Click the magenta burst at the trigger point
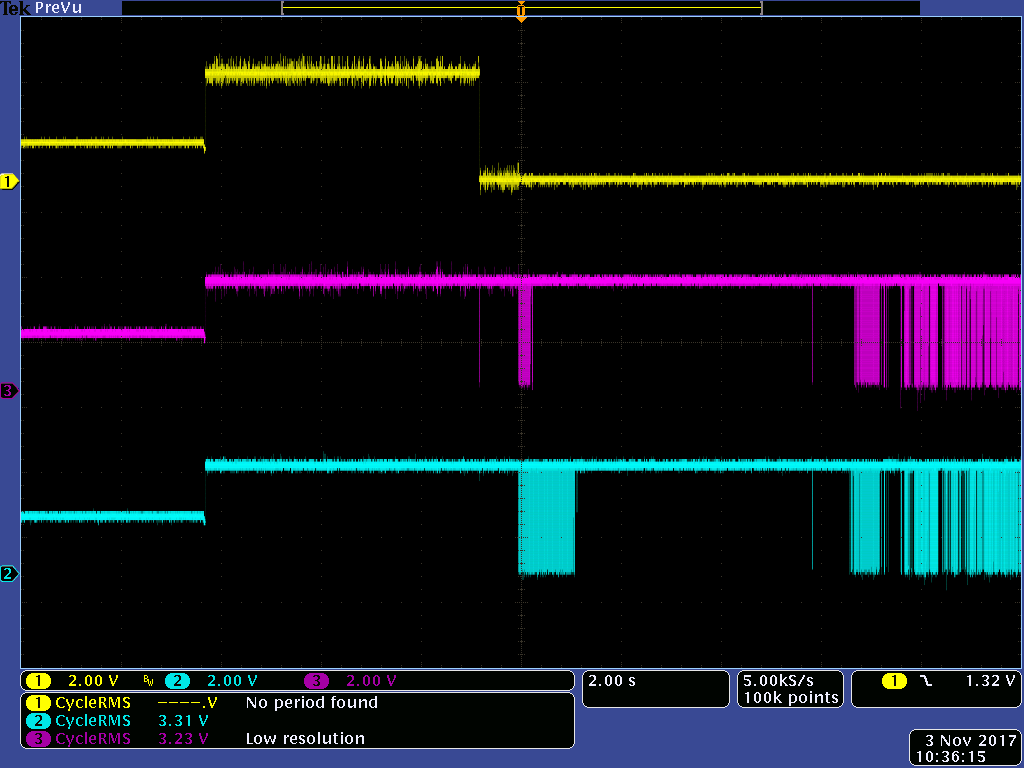 tap(525, 335)
